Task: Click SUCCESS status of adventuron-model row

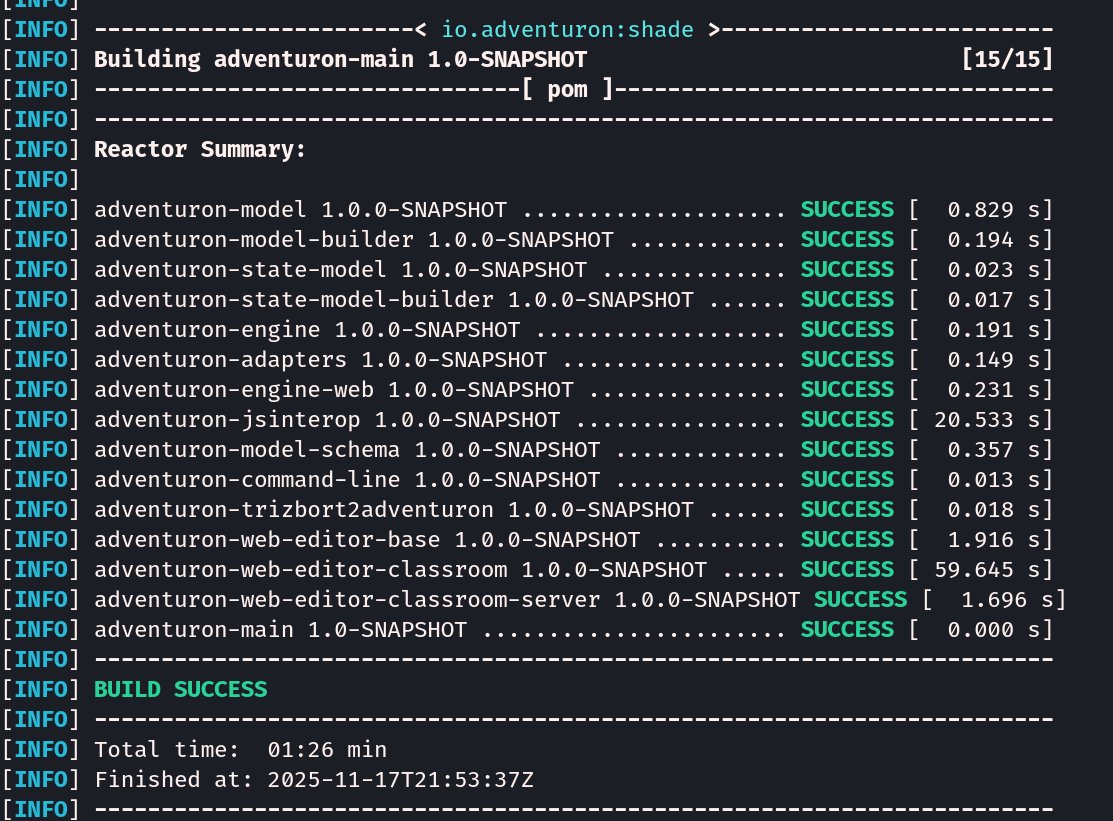Action: coord(847,209)
